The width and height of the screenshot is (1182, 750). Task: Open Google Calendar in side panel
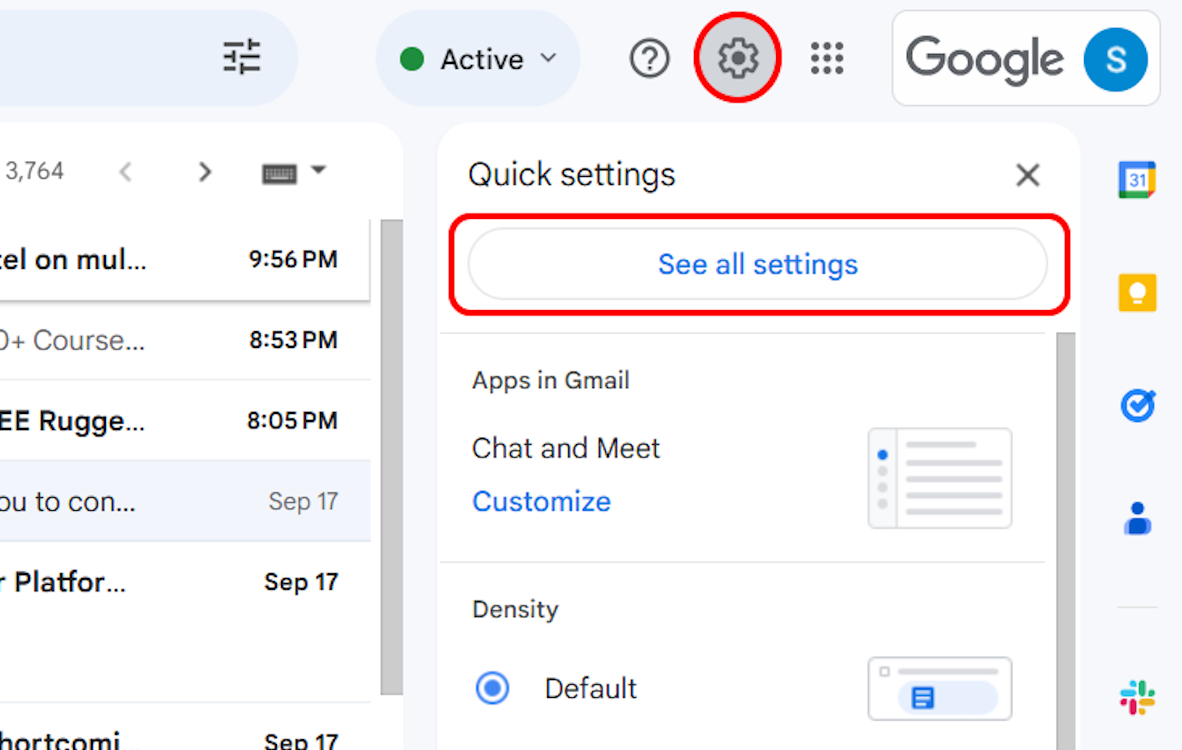point(1137,180)
